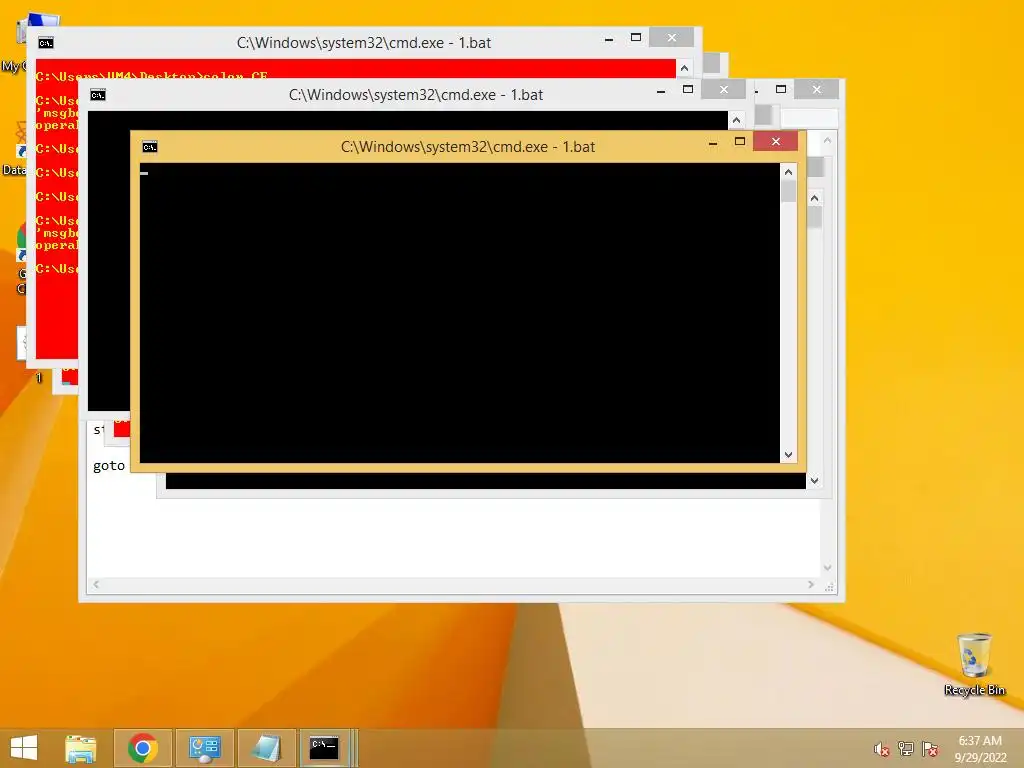
Task: Maximize the front cmd.exe window
Action: [740, 142]
